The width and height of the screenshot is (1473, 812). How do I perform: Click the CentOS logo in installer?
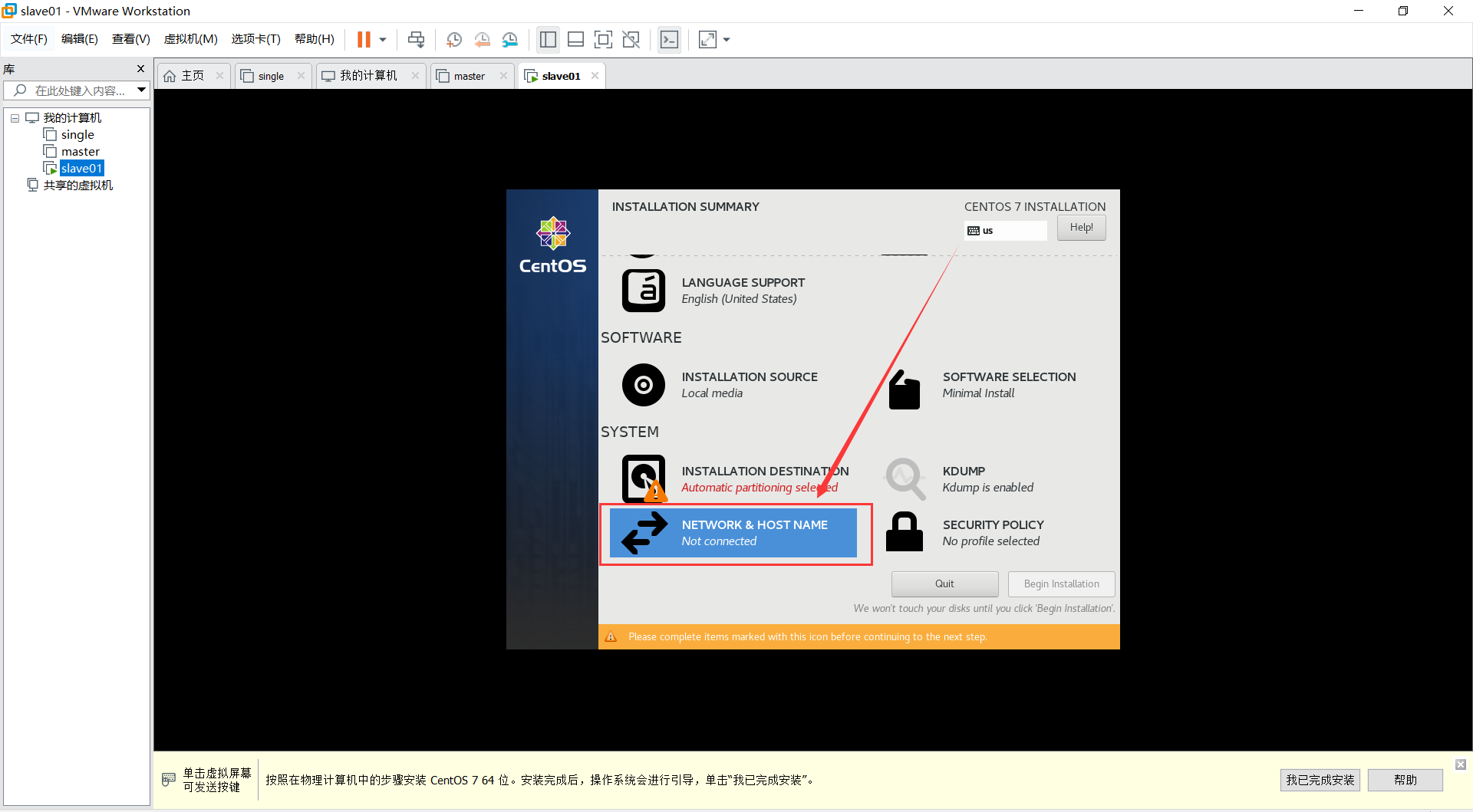click(552, 245)
